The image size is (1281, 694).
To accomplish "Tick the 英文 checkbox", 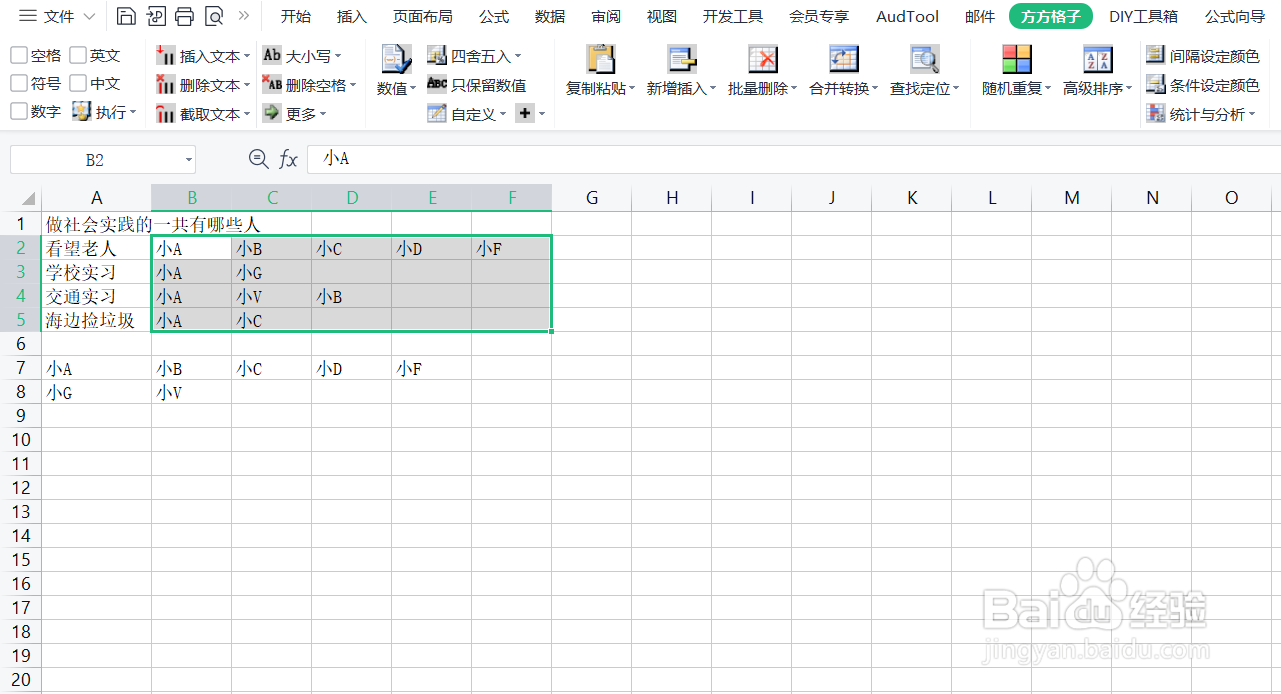I will (x=78, y=55).
